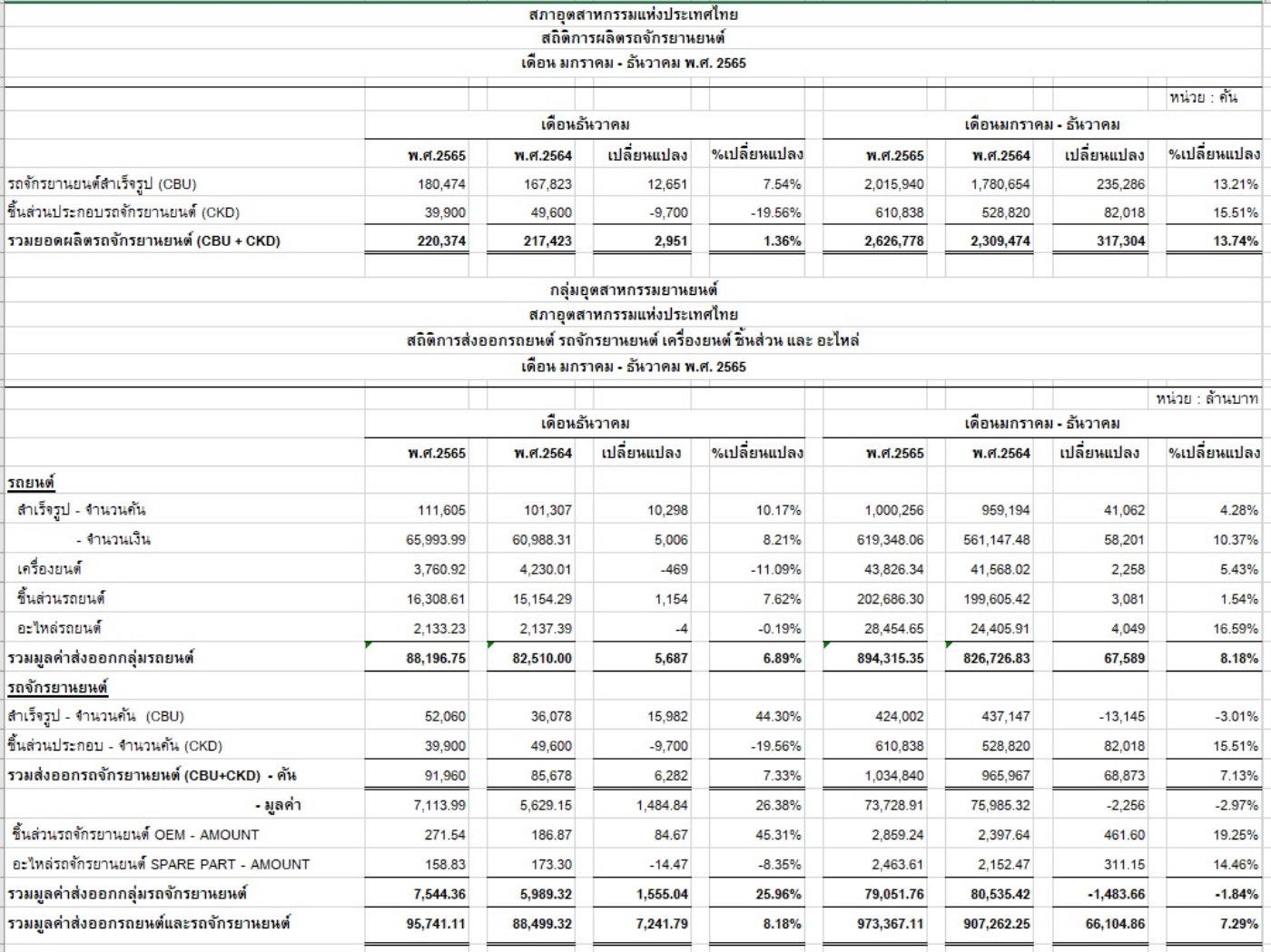The image size is (1271, 952).
Task: Click the car export total 894,315.35
Action: (891, 659)
